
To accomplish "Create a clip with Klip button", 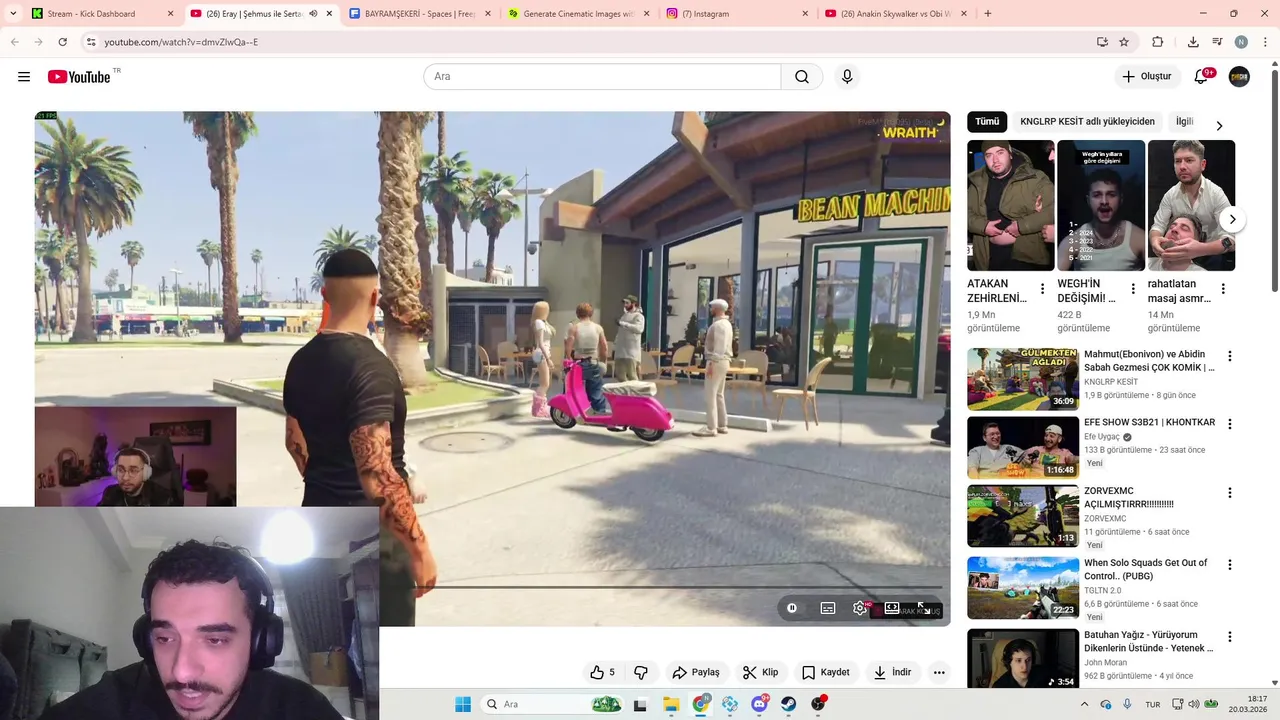I will pos(760,672).
